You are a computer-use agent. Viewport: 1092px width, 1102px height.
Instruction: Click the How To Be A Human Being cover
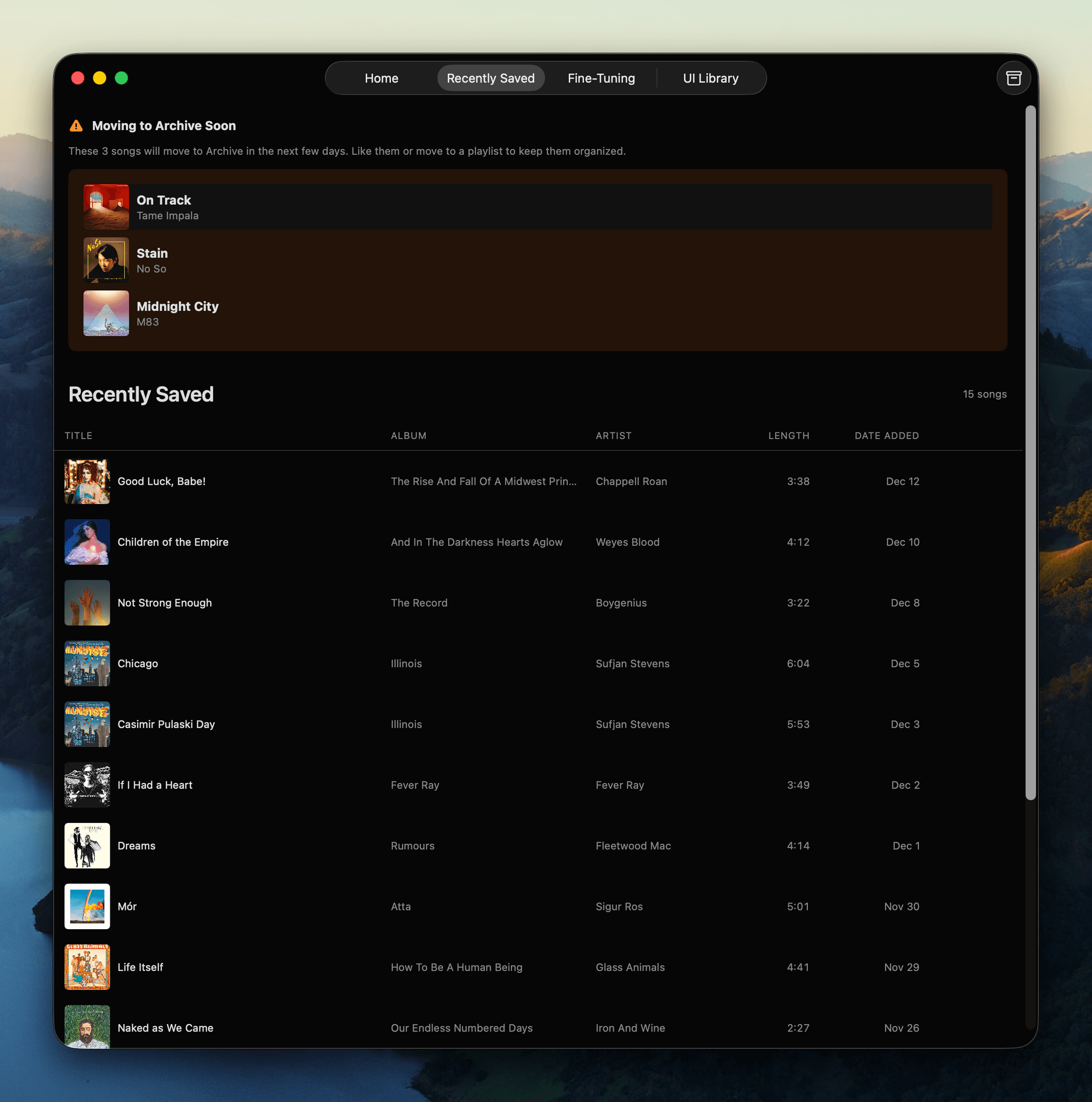pos(87,967)
